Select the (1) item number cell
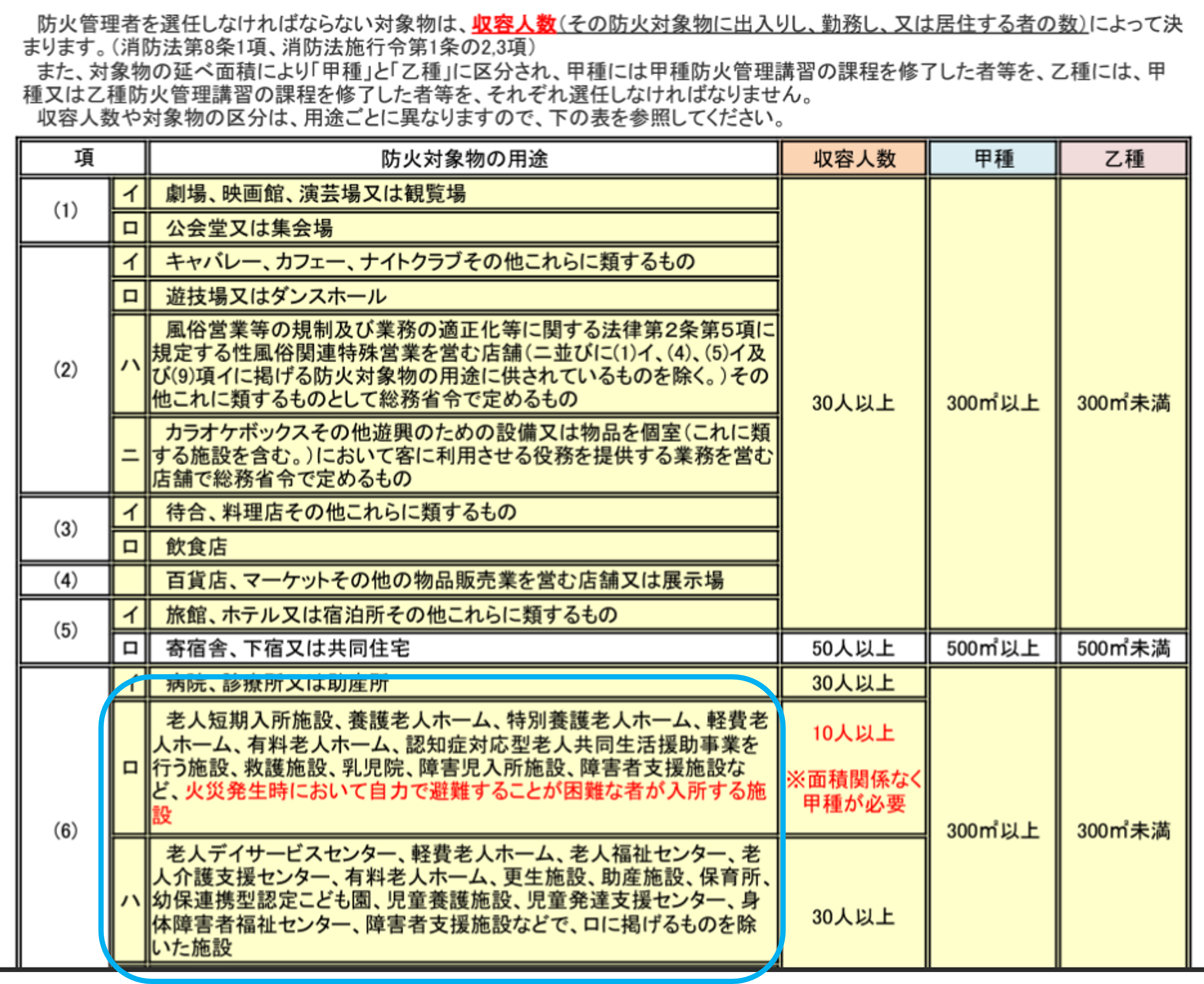The height and width of the screenshot is (984, 1204). pyautogui.click(x=65, y=210)
